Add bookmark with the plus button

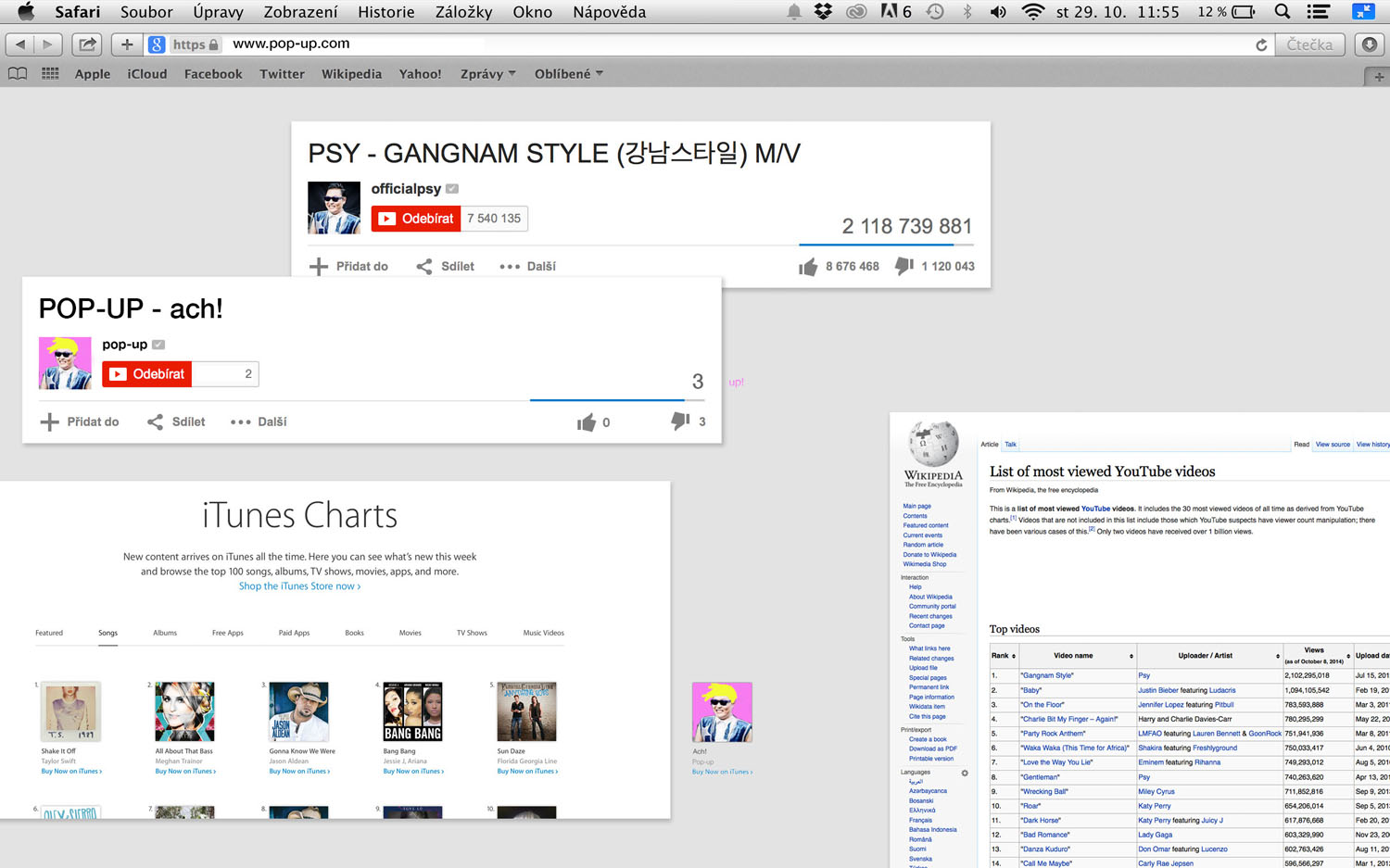[127, 44]
